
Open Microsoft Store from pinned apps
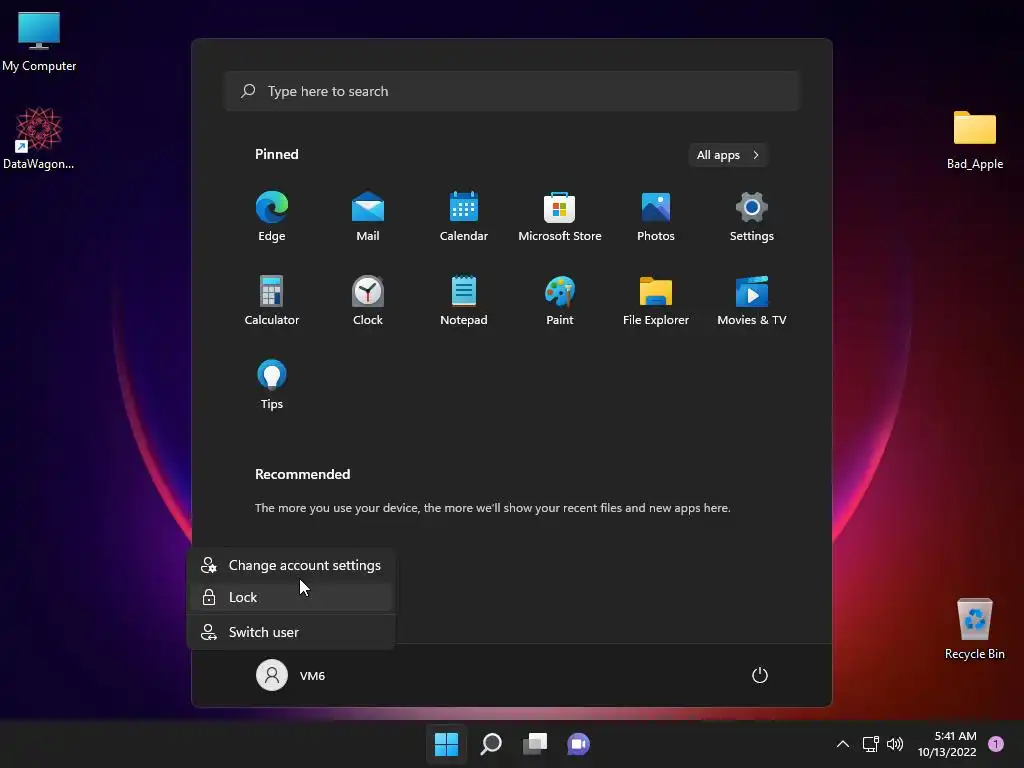560,216
